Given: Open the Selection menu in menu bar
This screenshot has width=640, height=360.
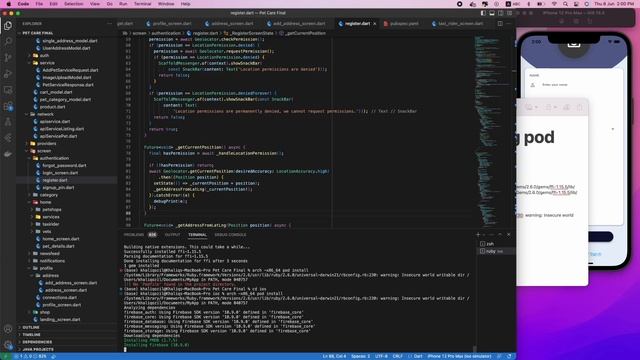Looking at the screenshot, I should click(73, 4).
